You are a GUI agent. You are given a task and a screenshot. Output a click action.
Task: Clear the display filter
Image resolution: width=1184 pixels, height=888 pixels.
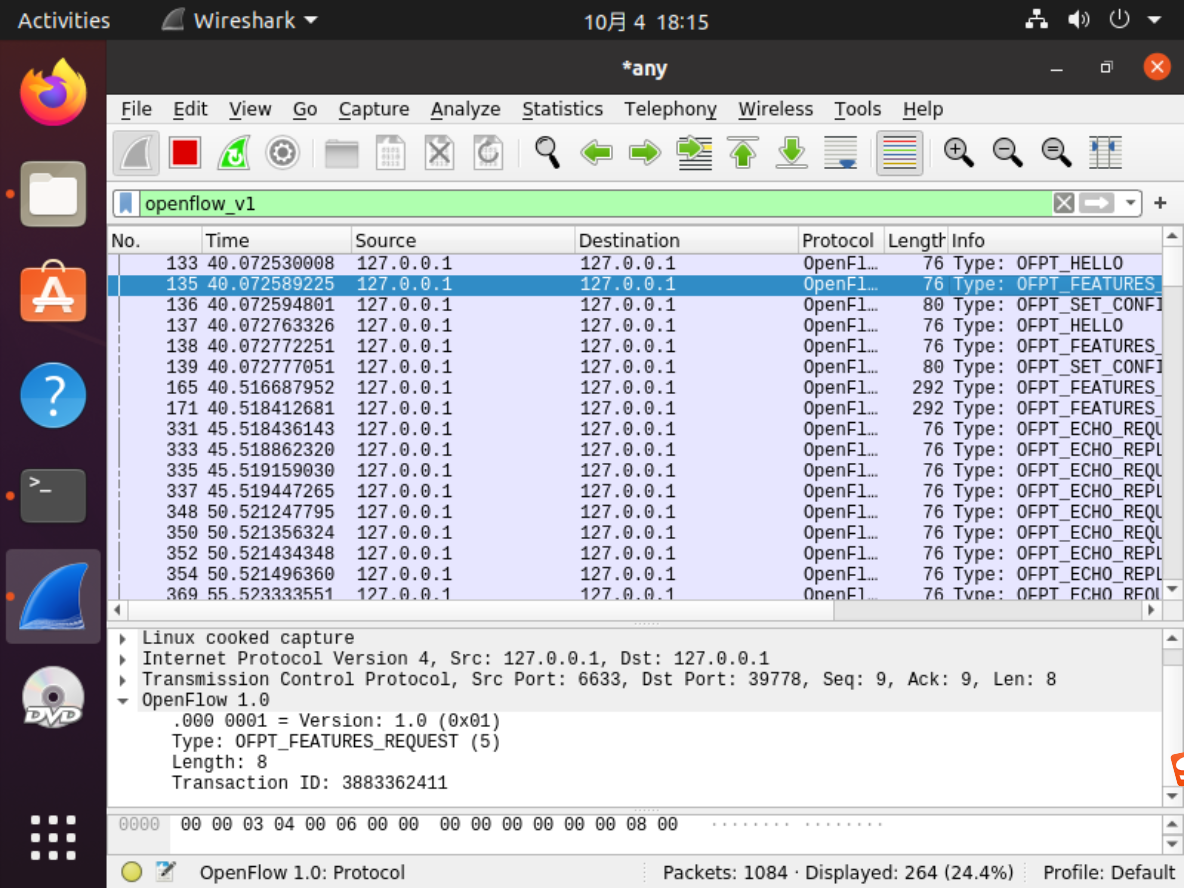1064,203
